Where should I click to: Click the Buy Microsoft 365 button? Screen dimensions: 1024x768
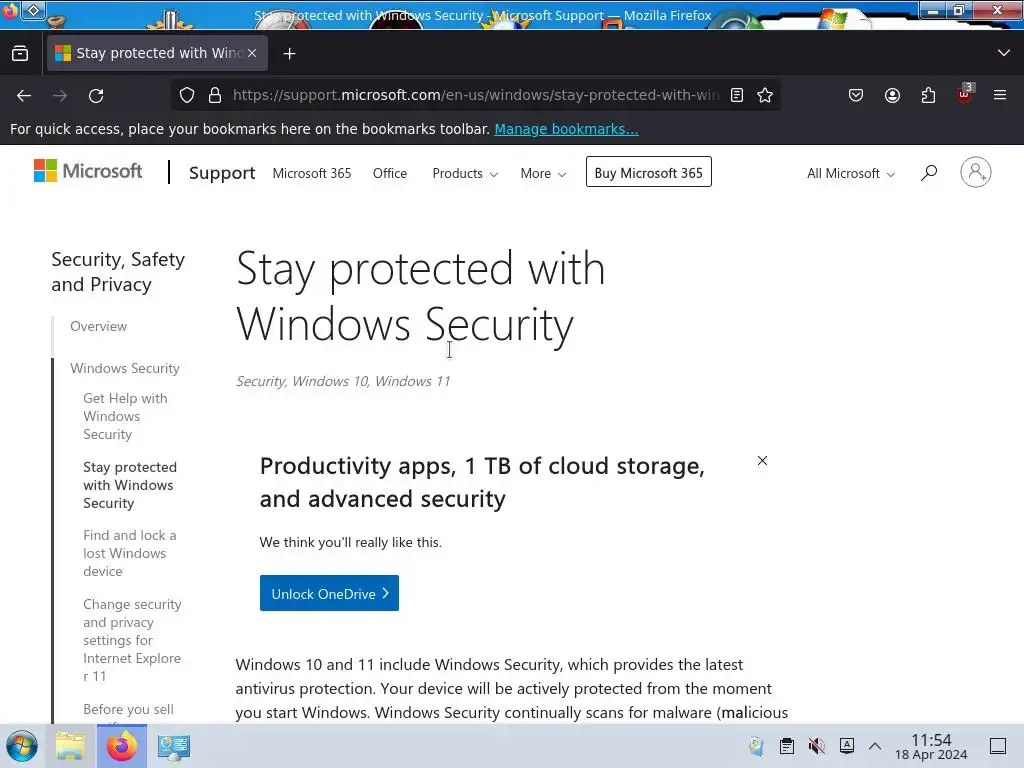648,172
